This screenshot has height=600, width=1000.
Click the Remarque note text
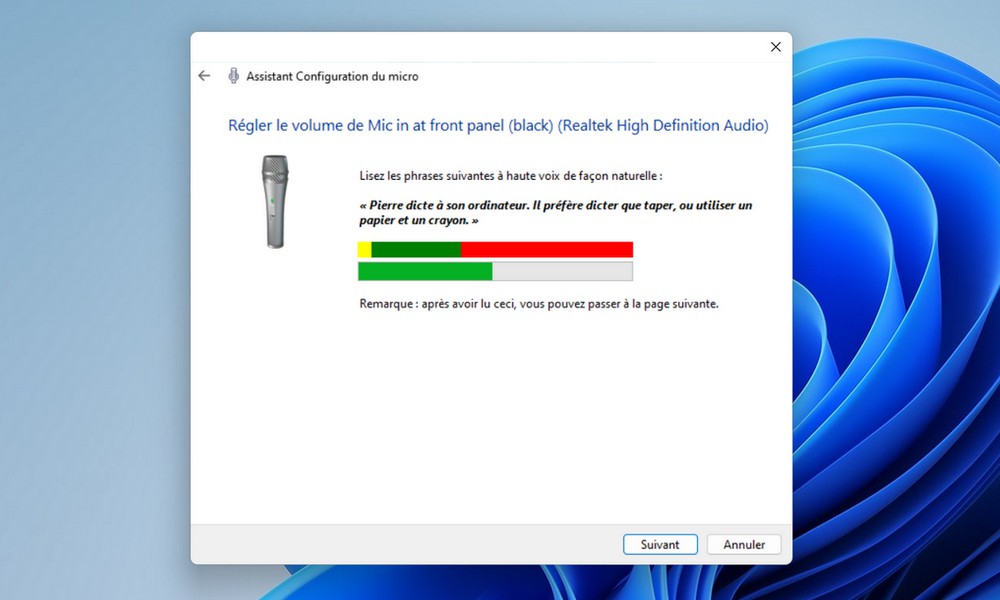tap(538, 303)
